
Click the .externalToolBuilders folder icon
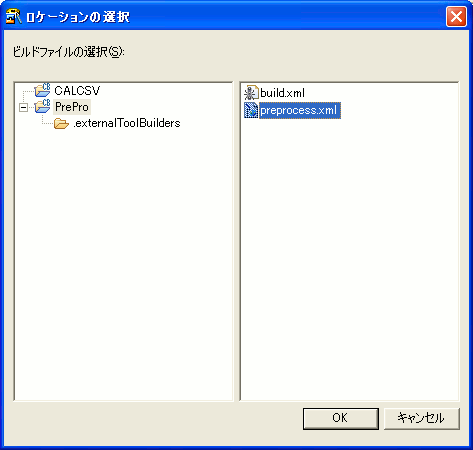[x=61, y=123]
